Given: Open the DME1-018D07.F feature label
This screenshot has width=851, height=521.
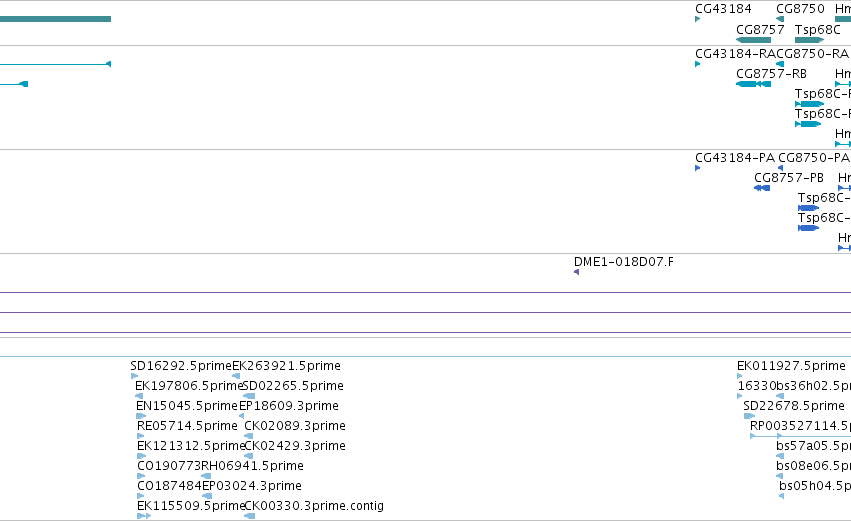Looking at the screenshot, I should tap(624, 262).
